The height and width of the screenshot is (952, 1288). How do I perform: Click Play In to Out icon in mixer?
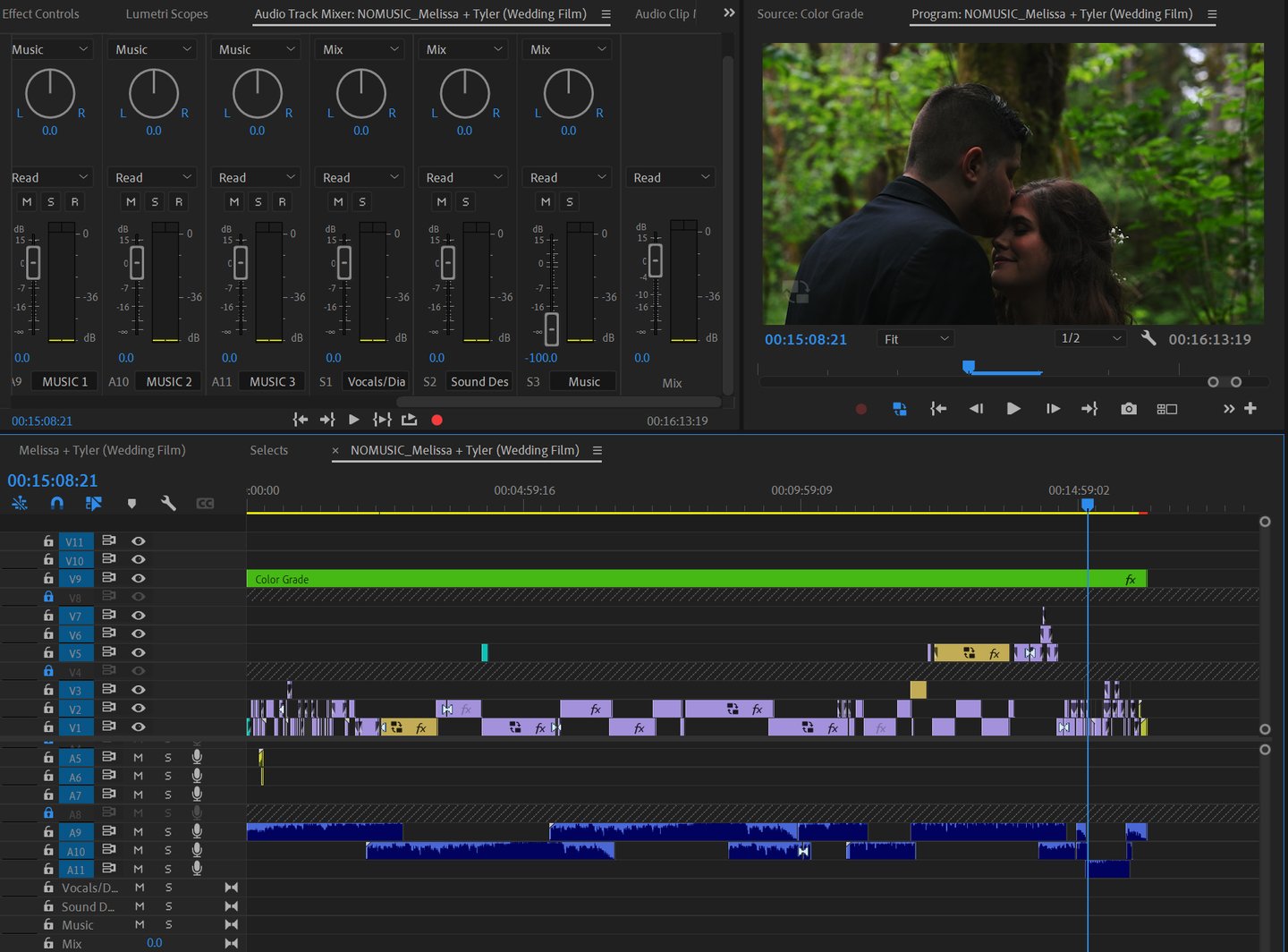click(x=382, y=420)
